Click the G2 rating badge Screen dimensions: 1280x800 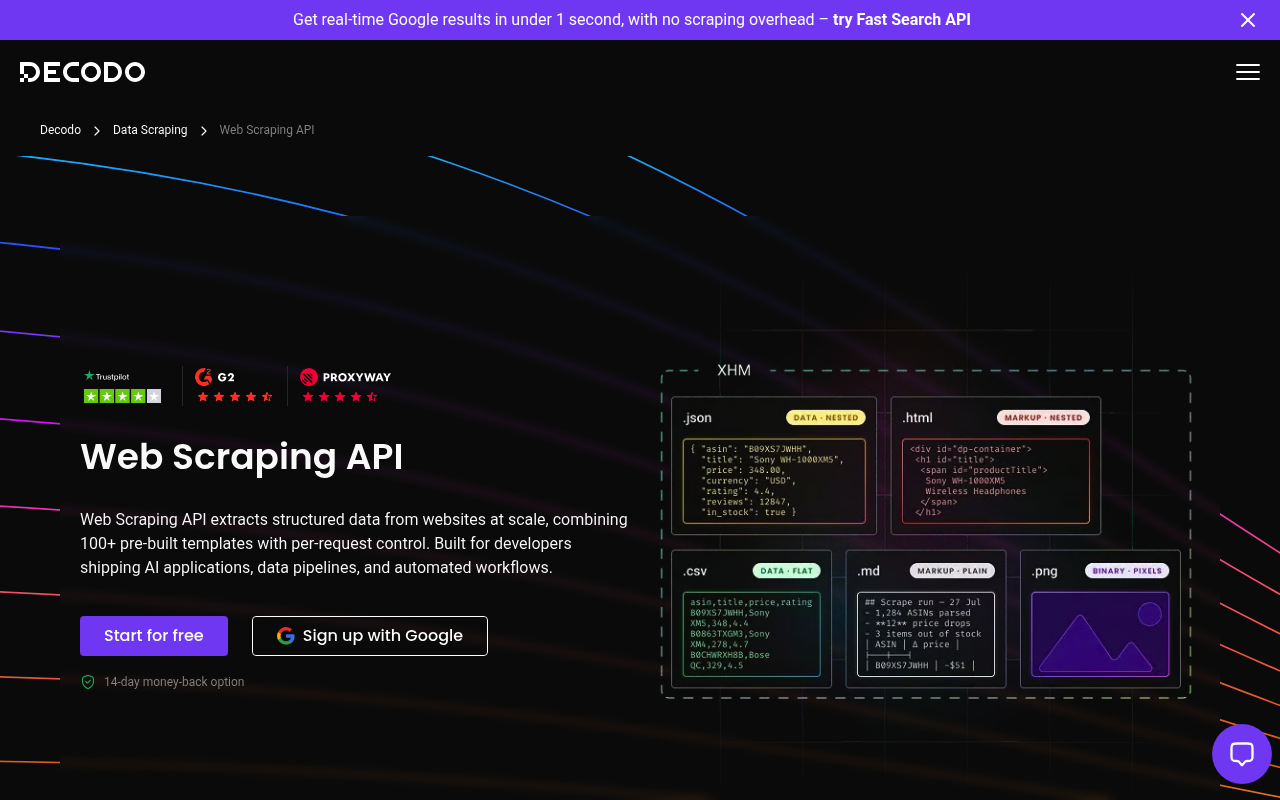point(234,386)
